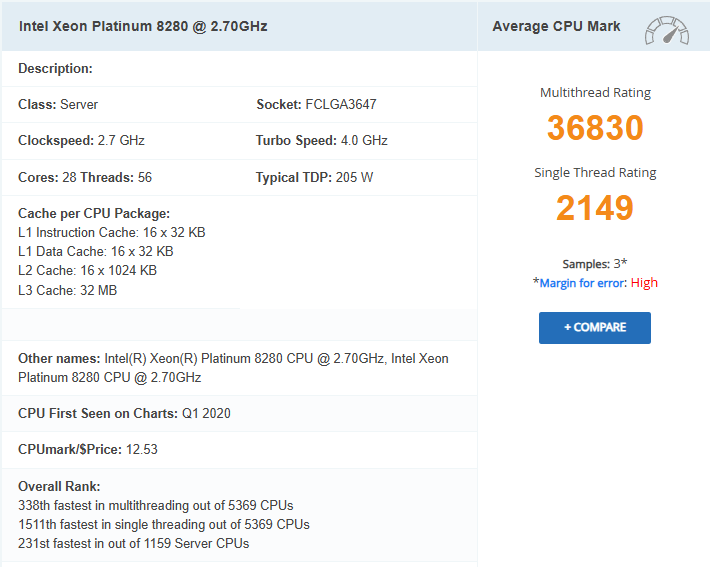
Task: Click L1 Instruction Cache: 16 x 32 KB
Action: coord(111,232)
